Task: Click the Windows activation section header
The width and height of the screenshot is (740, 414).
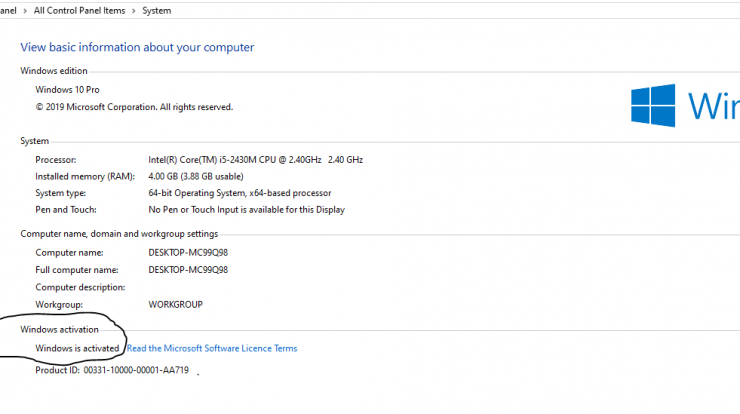Action: (59, 330)
